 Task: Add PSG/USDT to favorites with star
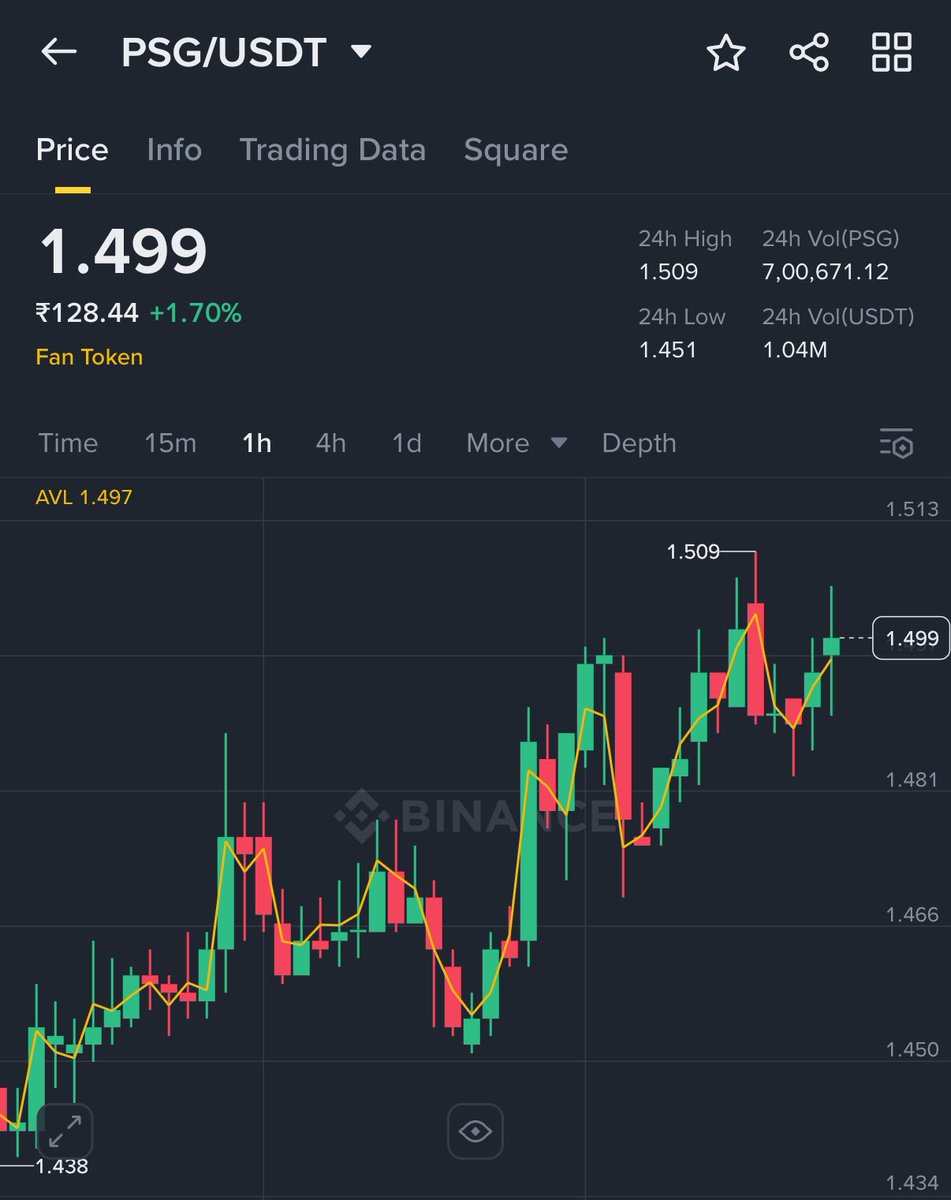727,52
